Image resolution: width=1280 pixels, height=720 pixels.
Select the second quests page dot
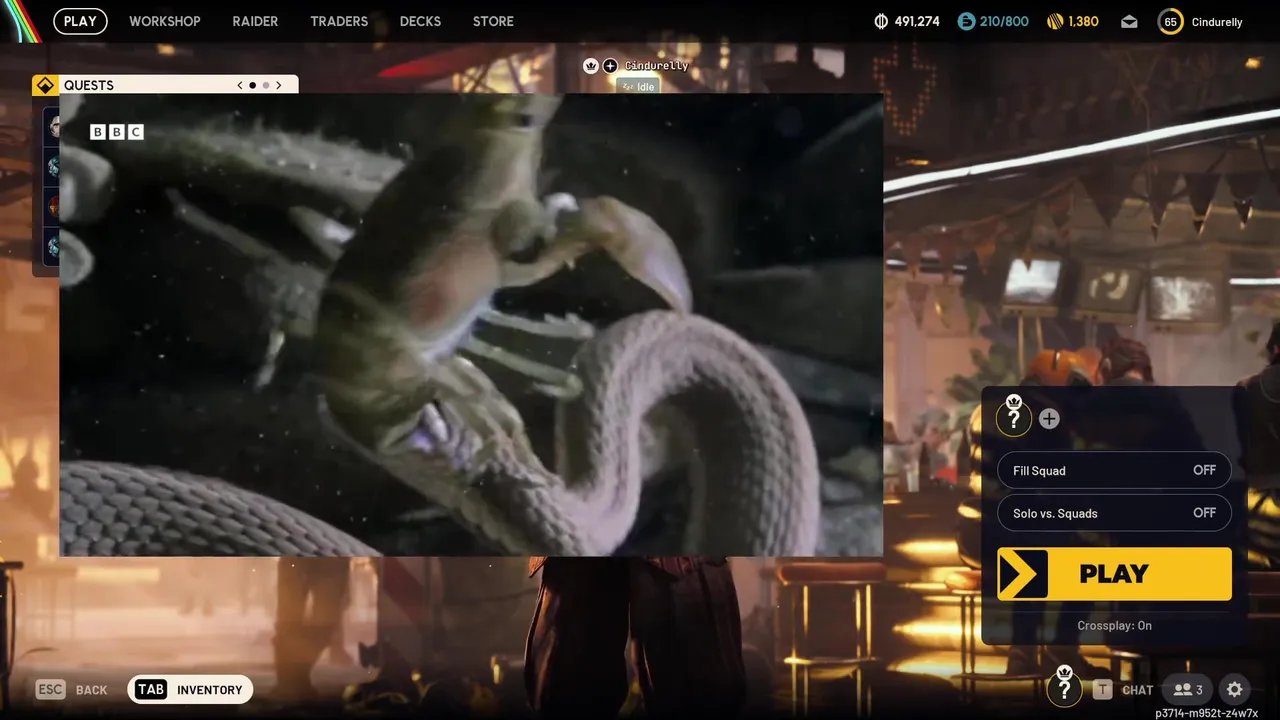coord(265,85)
